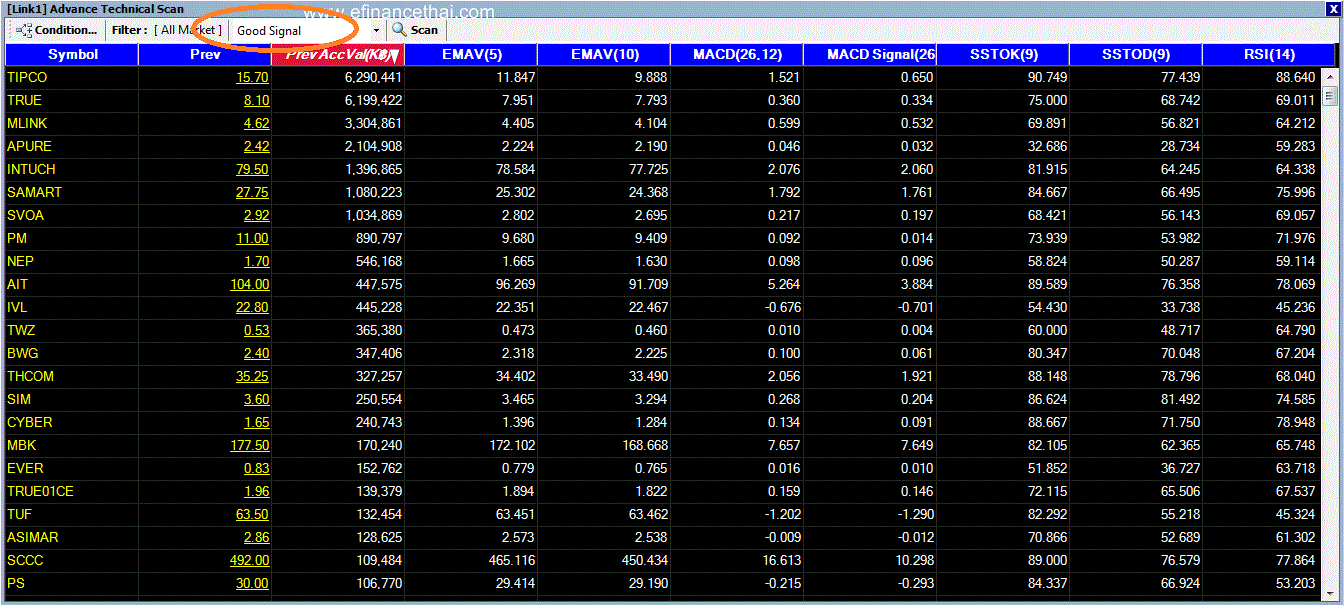Click TIPCO accumulated value 6,290,441
This screenshot has width=1344, height=606.
point(373,77)
